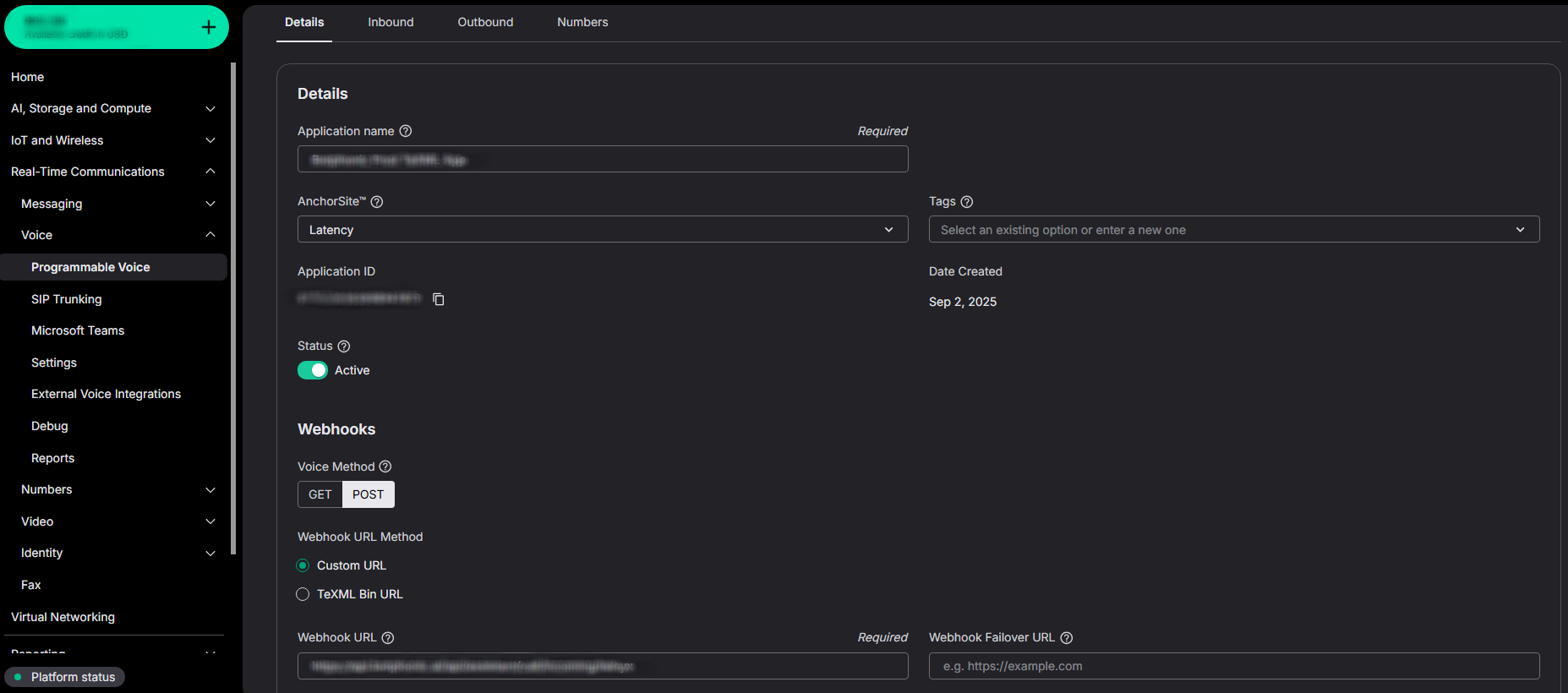The height and width of the screenshot is (693, 1568).
Task: Click the sidebar vertical scrollbar
Action: tap(233, 304)
